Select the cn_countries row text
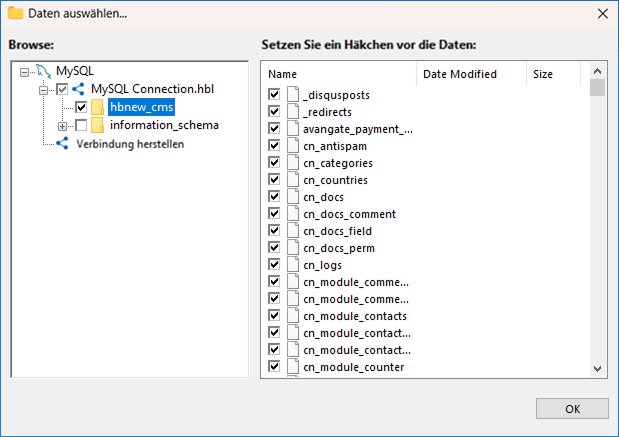 pos(335,180)
